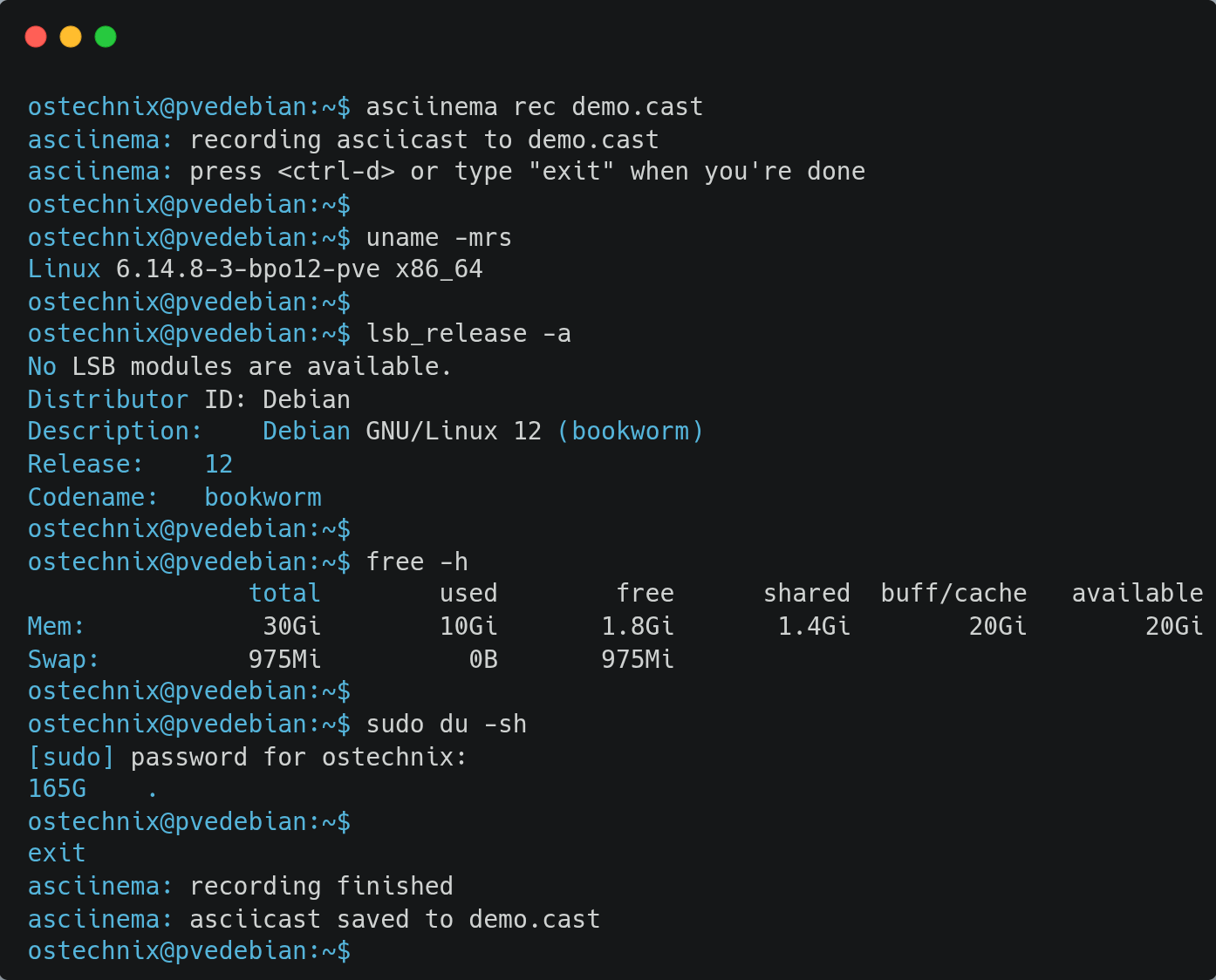The image size is (1216, 980).
Task: Click the 165G disk usage value
Action: tap(58, 788)
